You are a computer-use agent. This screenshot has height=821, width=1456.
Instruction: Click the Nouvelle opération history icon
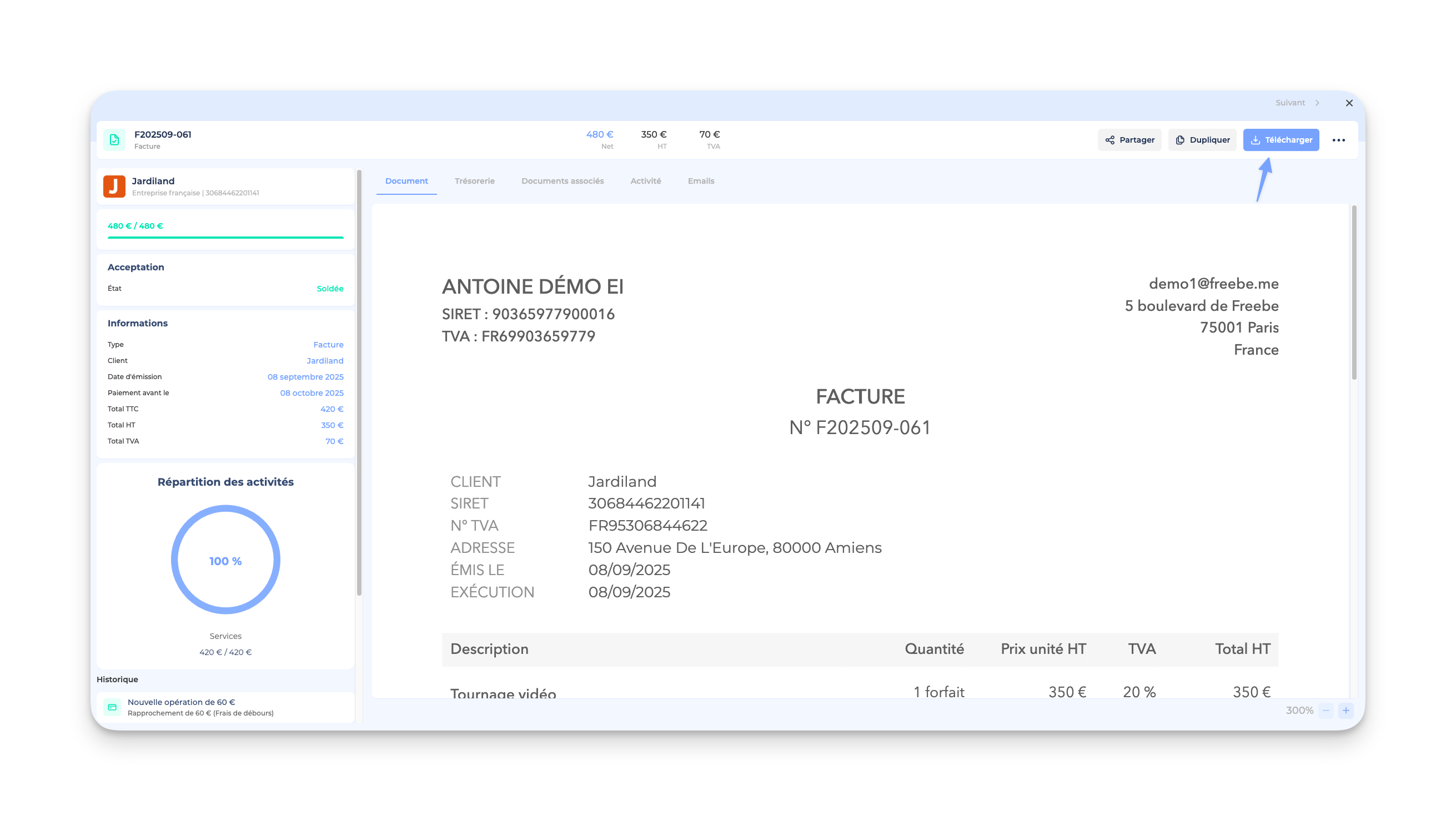112,707
